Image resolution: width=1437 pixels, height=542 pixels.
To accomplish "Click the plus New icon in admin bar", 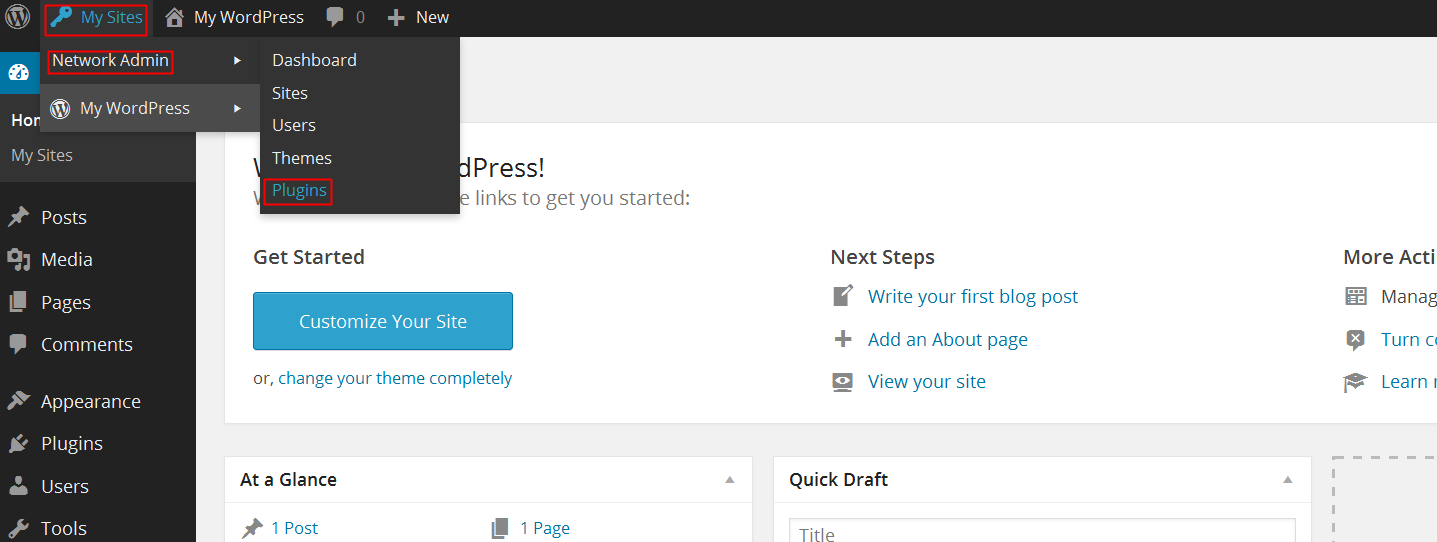I will pos(396,18).
